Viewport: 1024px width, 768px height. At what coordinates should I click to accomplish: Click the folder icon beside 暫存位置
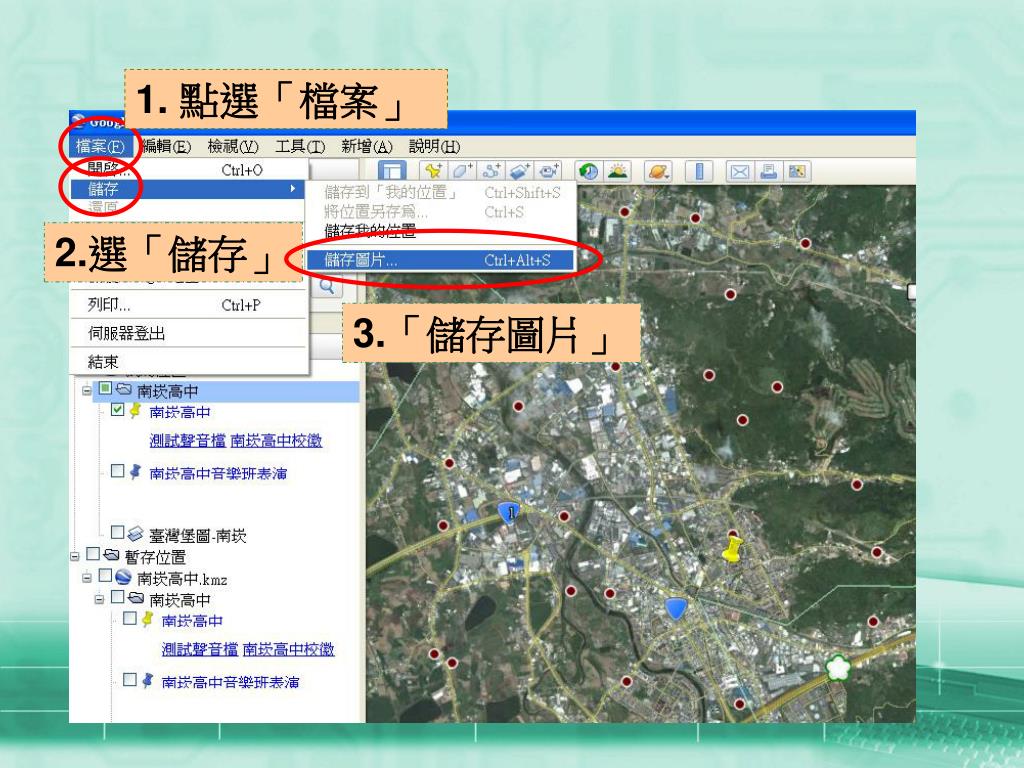click(x=111, y=554)
